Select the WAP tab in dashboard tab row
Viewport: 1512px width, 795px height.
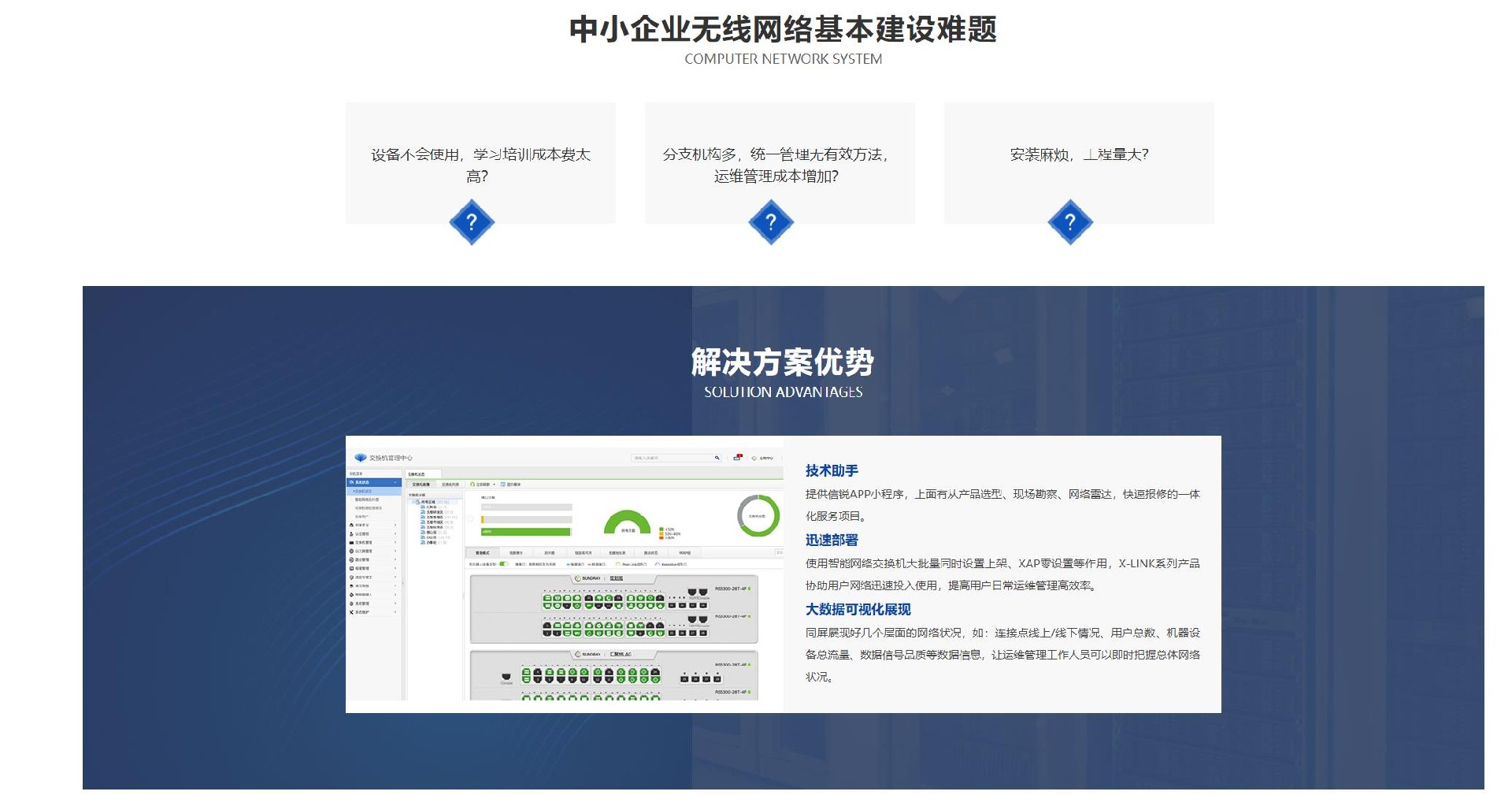pos(684,553)
